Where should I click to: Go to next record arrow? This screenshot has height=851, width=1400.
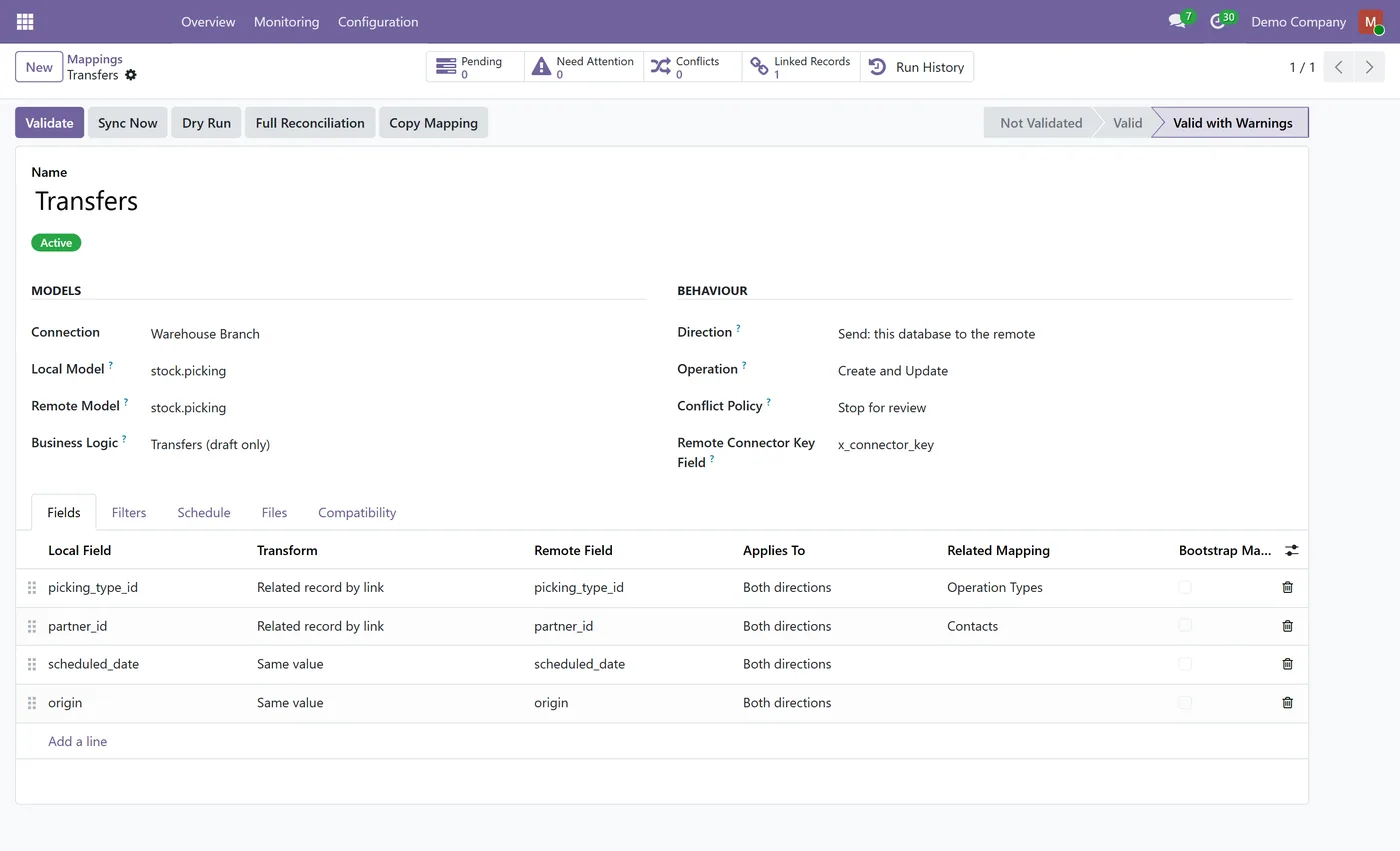pyautogui.click(x=1369, y=67)
